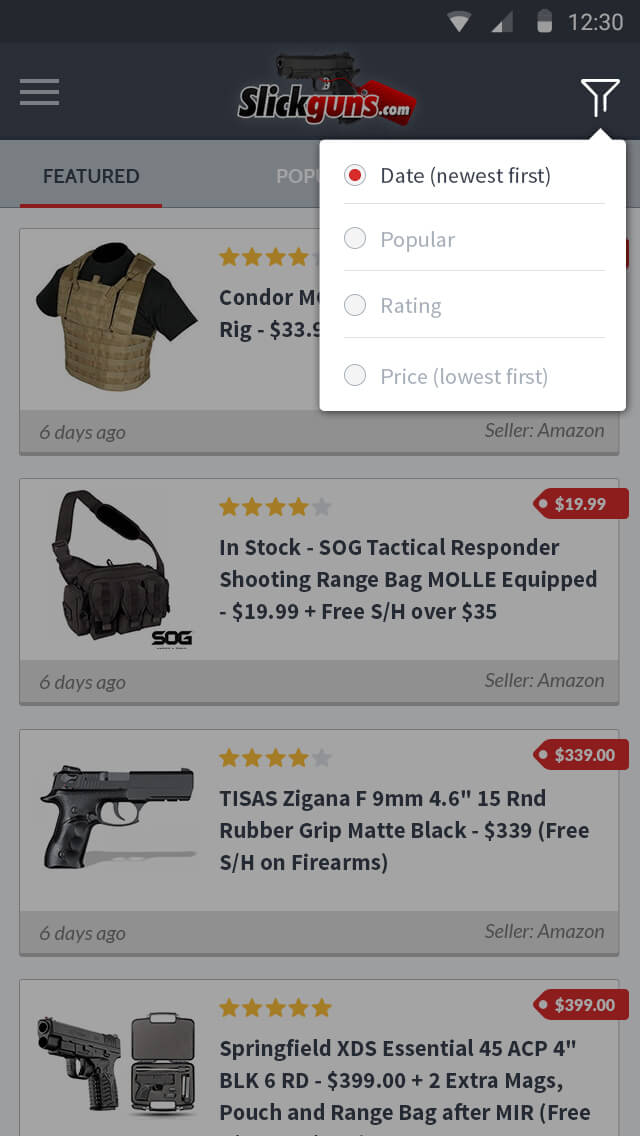Open the partially hidden Popular tab
The width and height of the screenshot is (640, 1136).
tap(298, 176)
